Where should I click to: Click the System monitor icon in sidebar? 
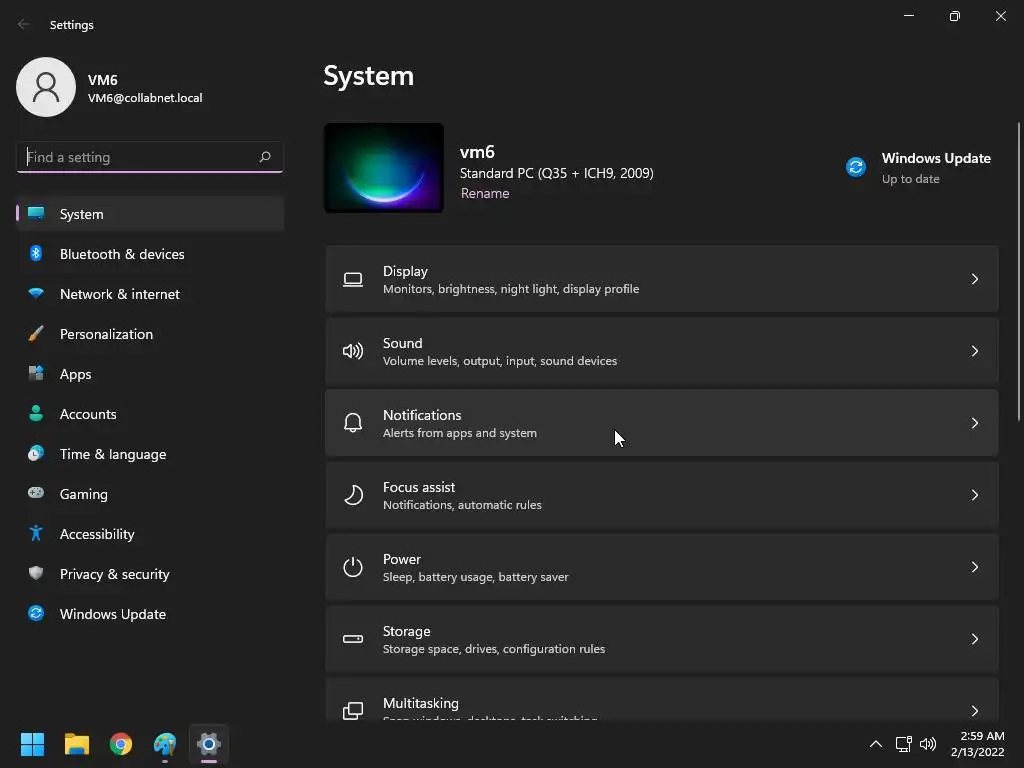tap(36, 214)
